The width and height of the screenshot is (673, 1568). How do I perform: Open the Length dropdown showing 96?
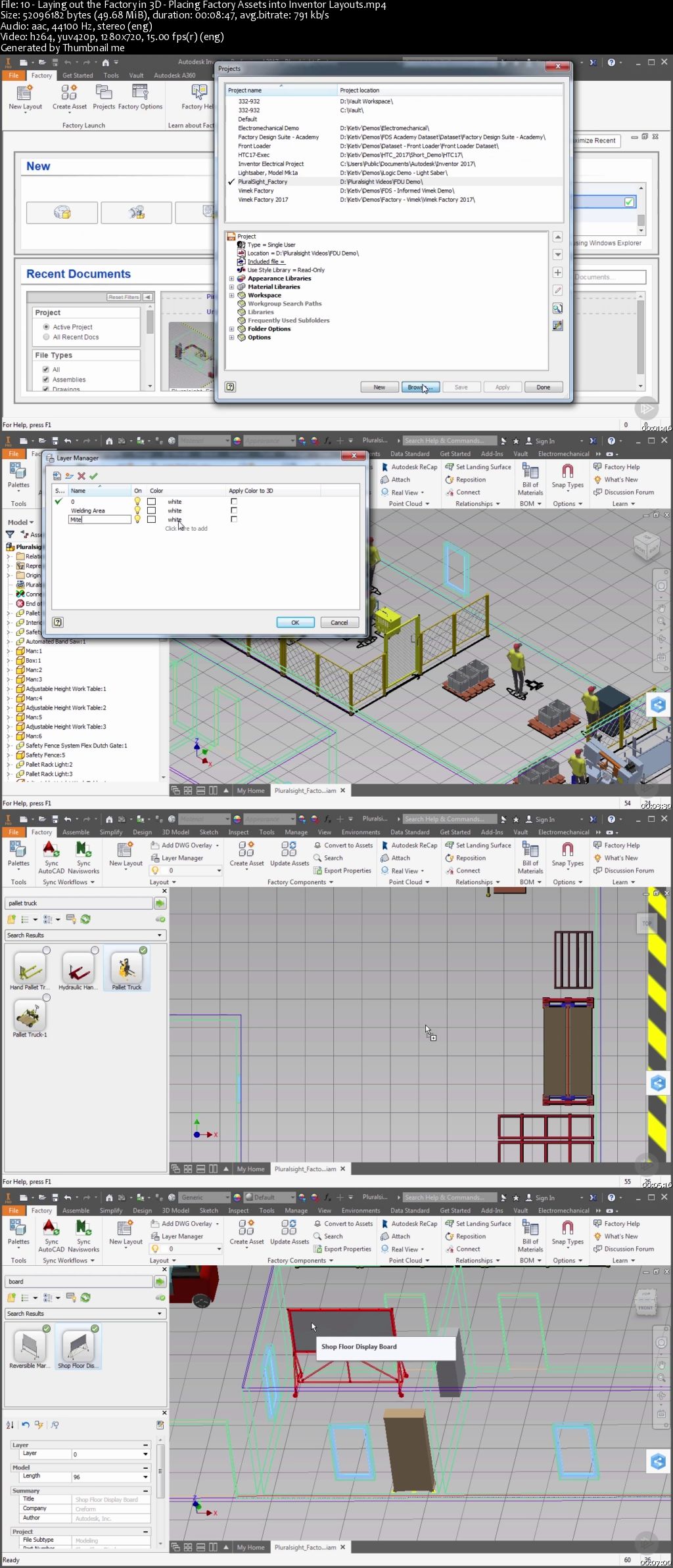pyautogui.click(x=145, y=1477)
